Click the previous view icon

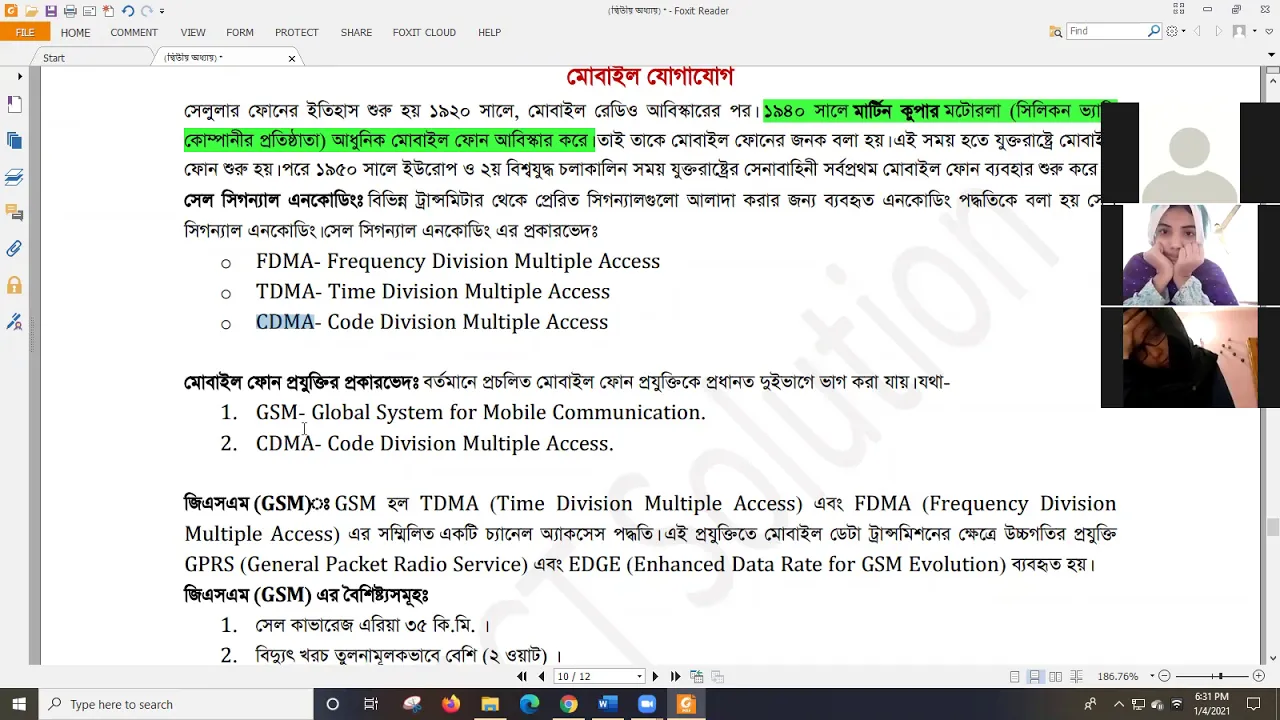(x=697, y=677)
